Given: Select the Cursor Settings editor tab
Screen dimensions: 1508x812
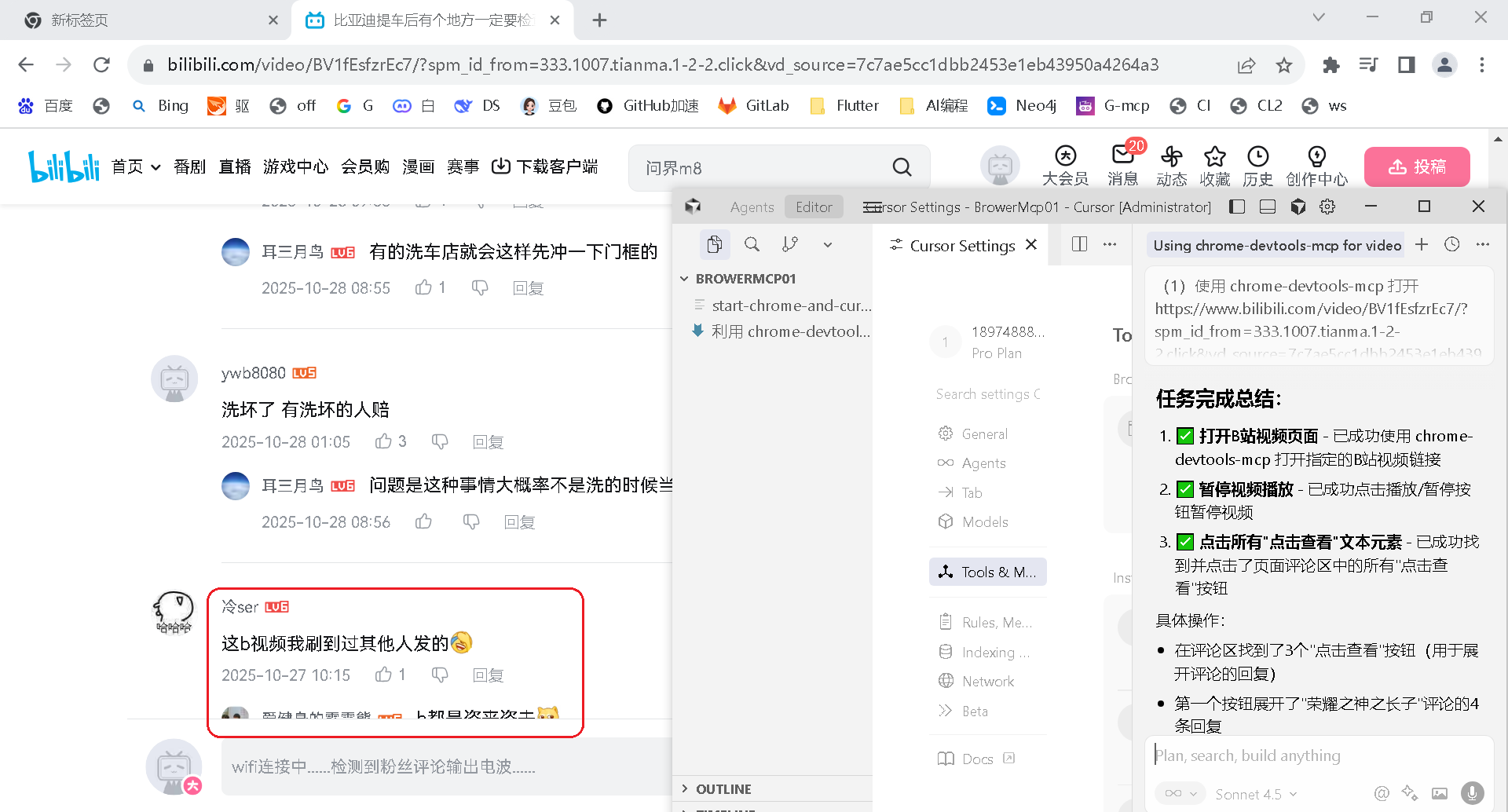Looking at the screenshot, I should [x=962, y=245].
